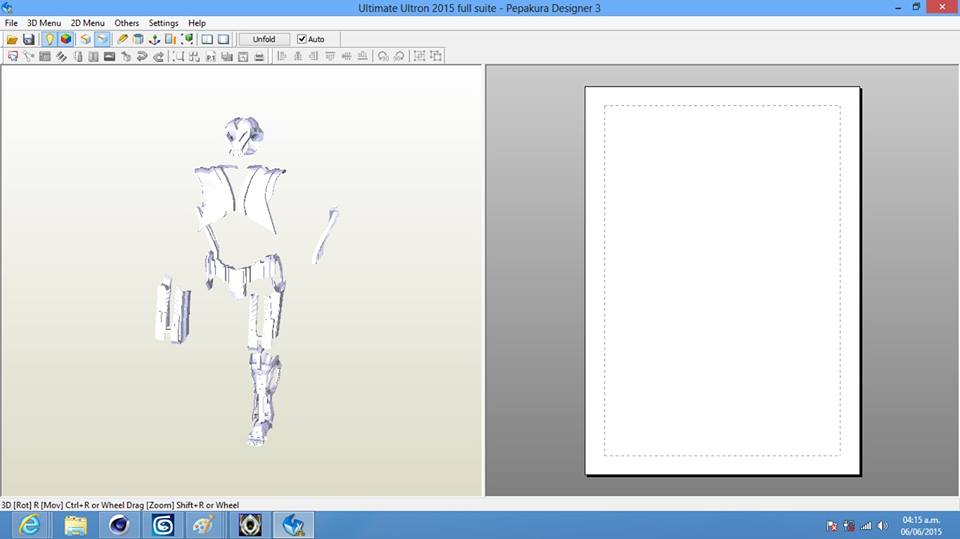Click the gray grid table tool icon
960x539 pixels.
pyautogui.click(x=45, y=56)
